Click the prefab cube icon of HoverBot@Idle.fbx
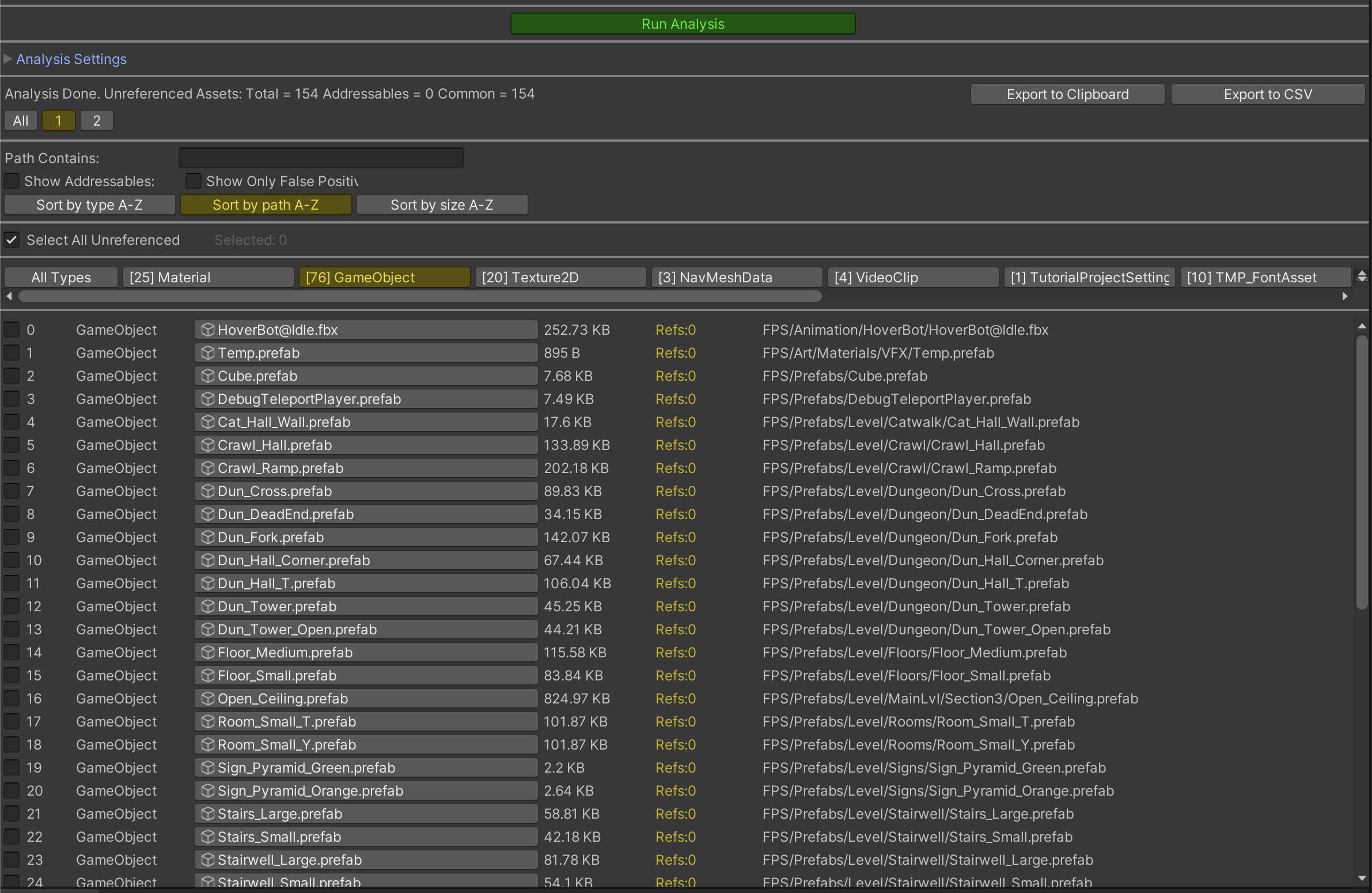The image size is (1372, 893). point(207,330)
